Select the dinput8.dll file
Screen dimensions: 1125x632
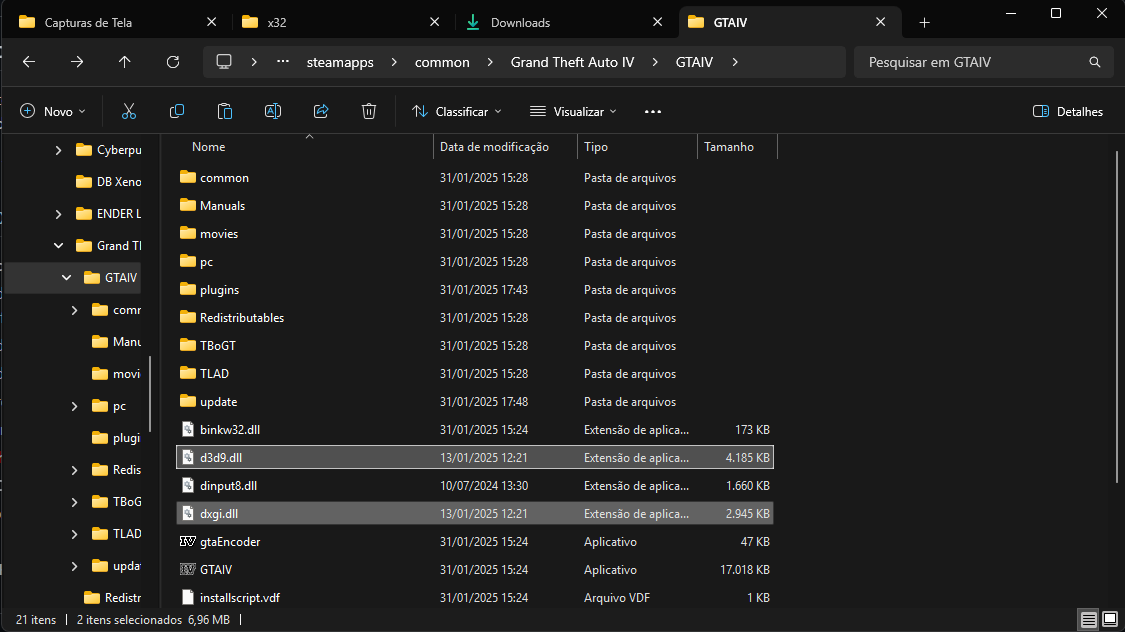[228, 486]
